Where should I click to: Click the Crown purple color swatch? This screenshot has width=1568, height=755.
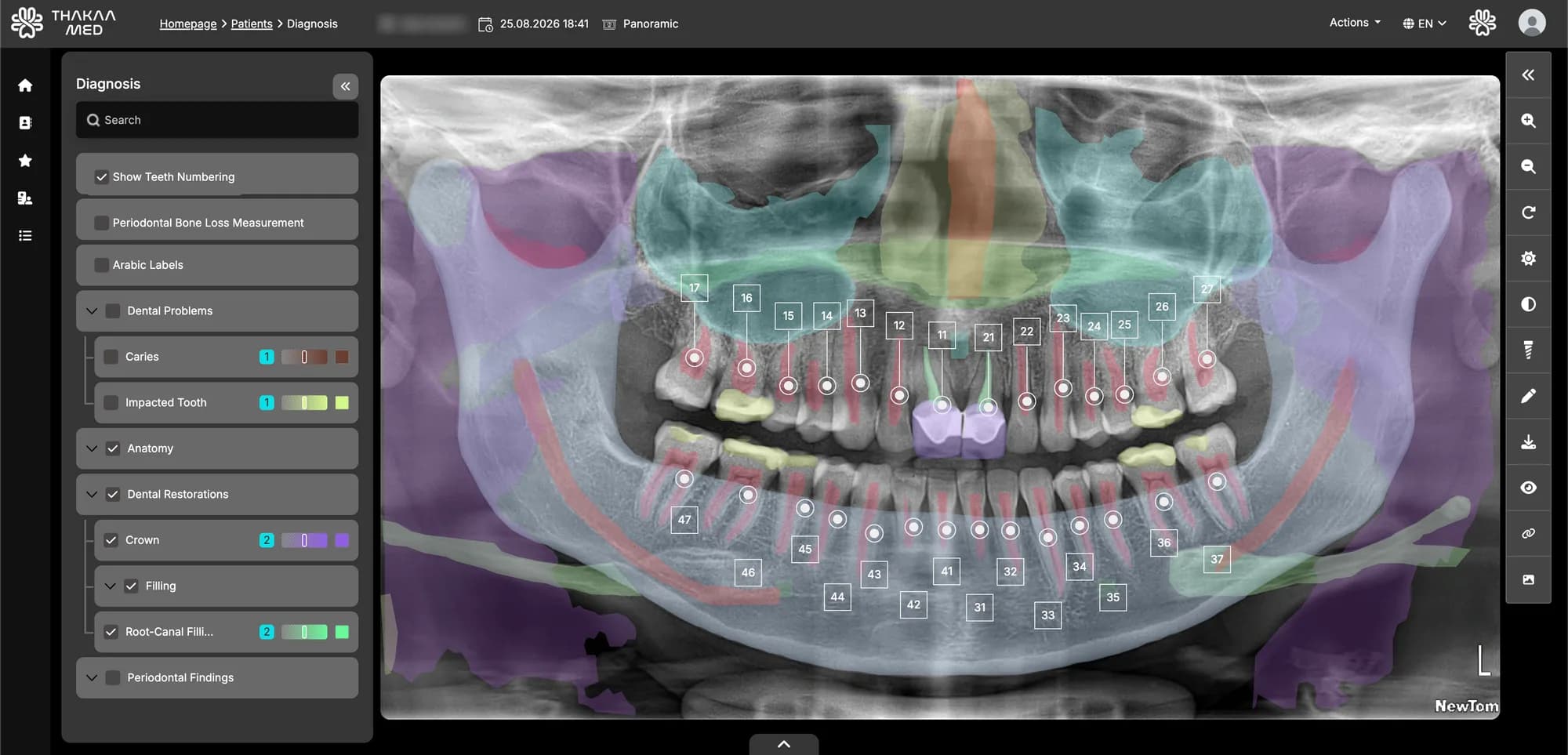tap(342, 540)
